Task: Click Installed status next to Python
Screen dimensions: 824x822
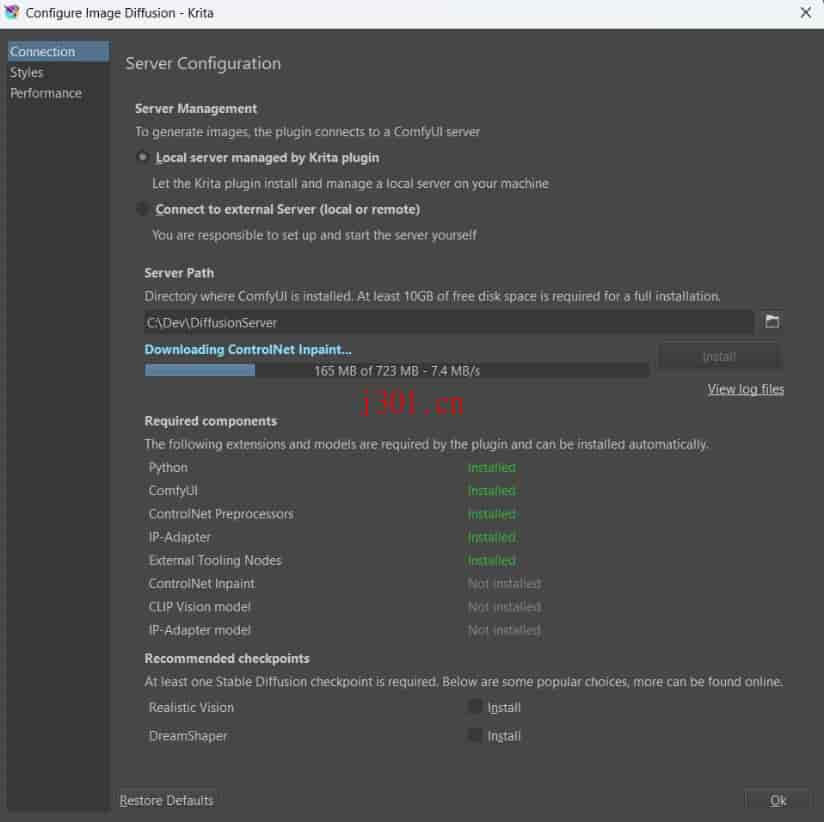Action: pos(492,467)
